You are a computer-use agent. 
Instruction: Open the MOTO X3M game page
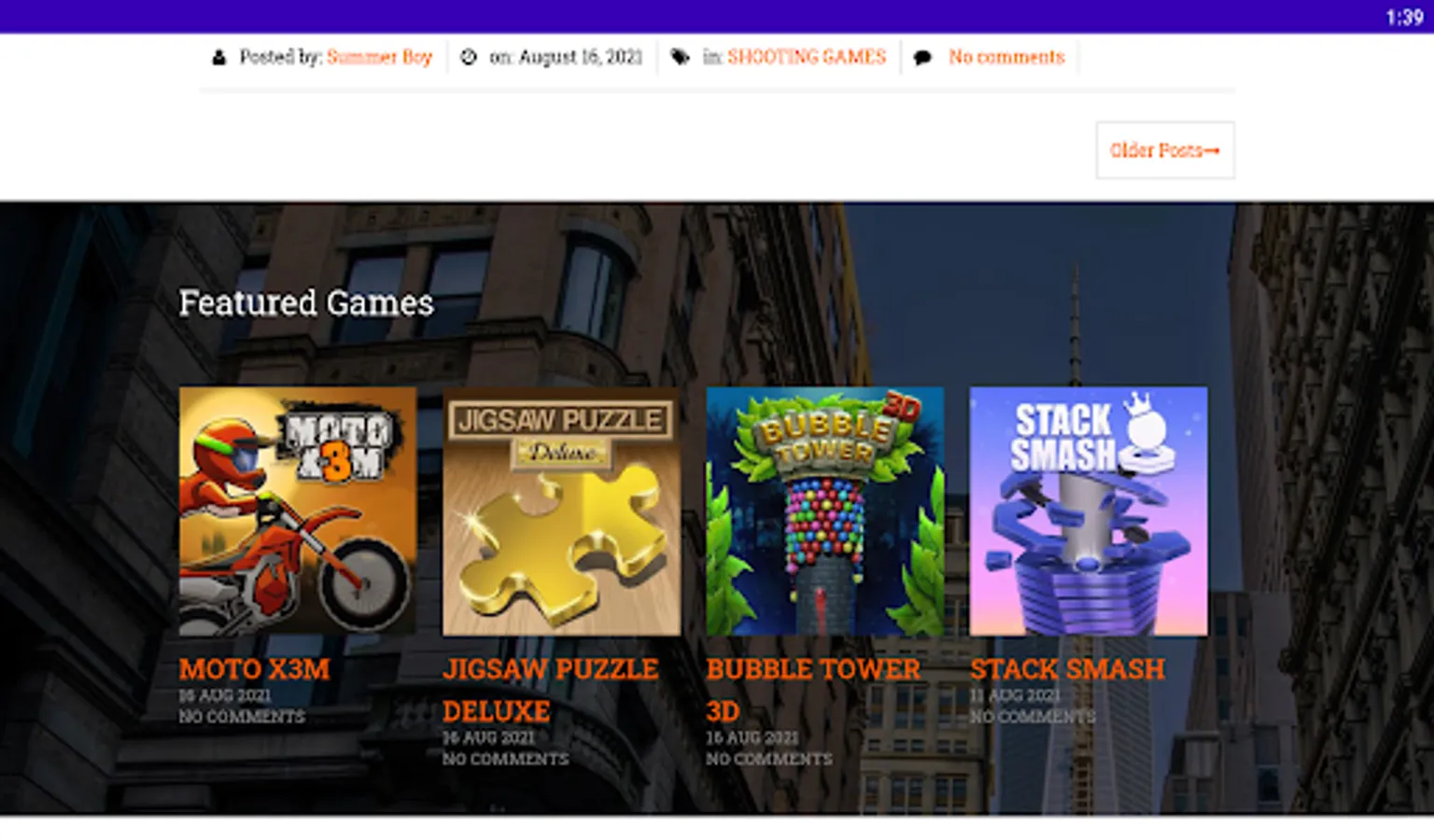tap(253, 669)
